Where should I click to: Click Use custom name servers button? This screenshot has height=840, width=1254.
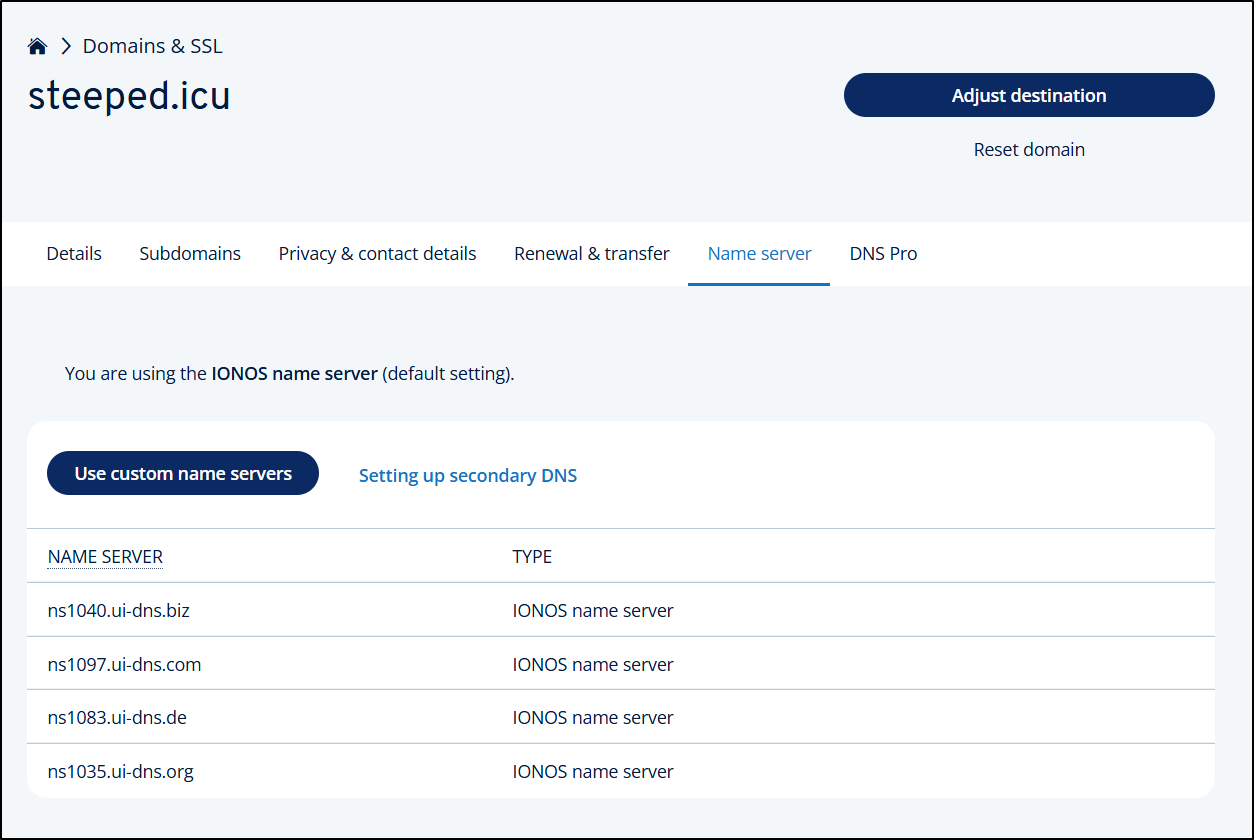(x=183, y=474)
